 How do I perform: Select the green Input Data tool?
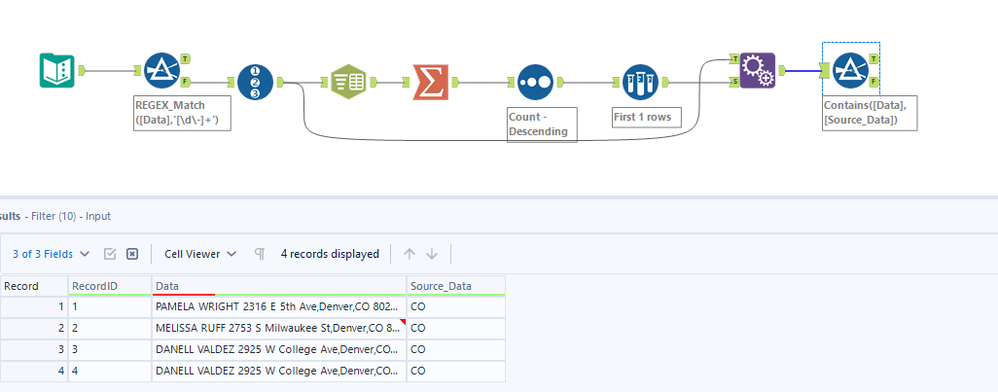coord(57,71)
